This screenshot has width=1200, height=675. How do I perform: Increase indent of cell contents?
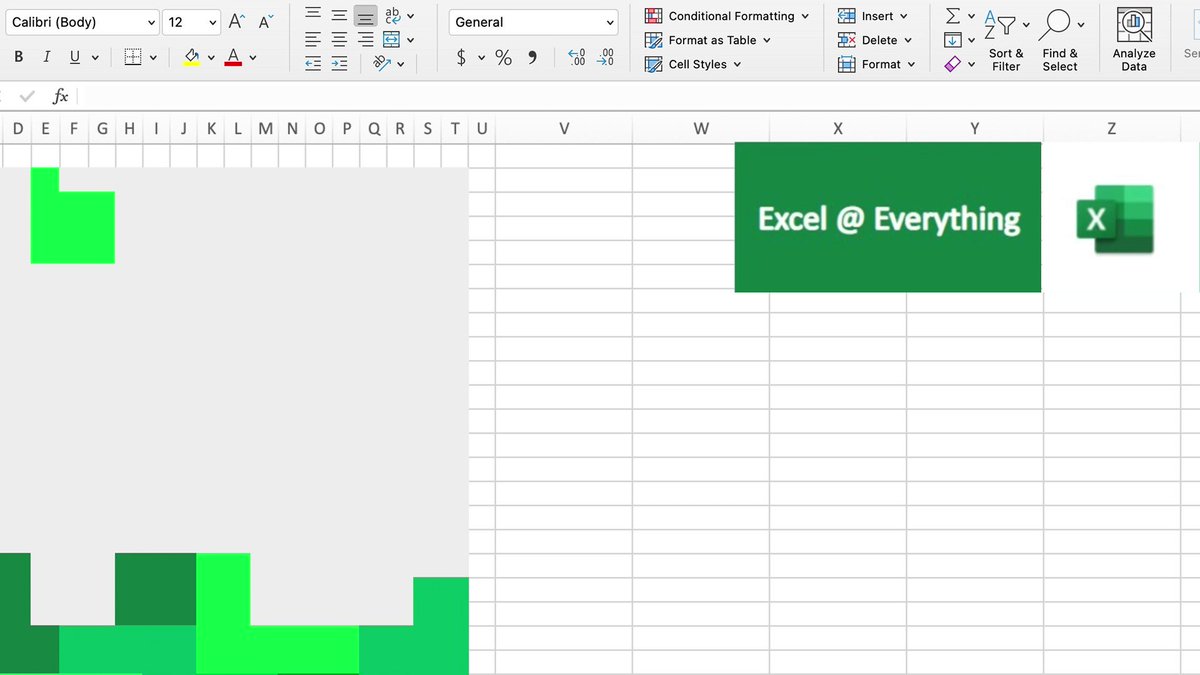tap(339, 63)
